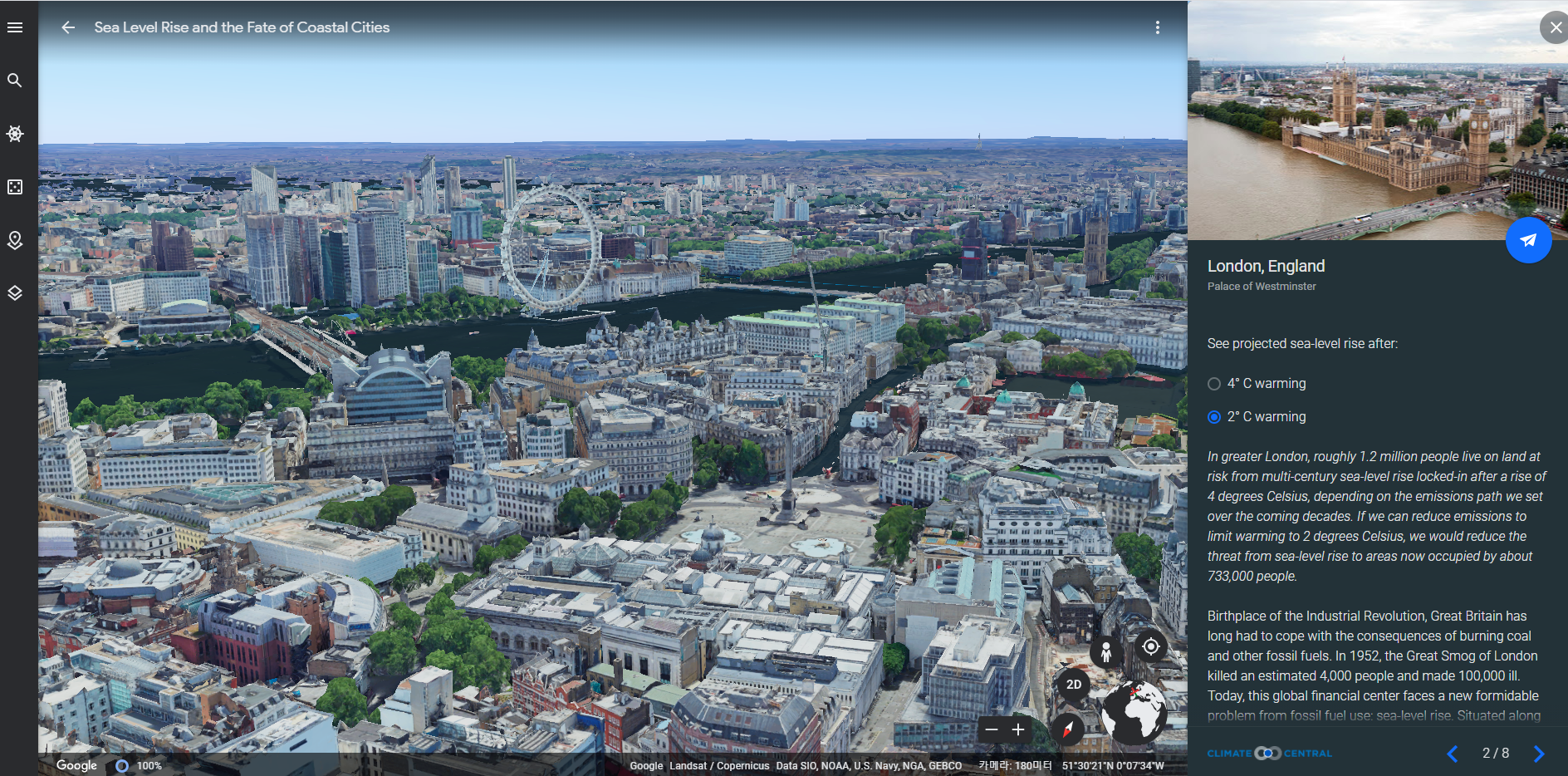Open the three-dot overflow menu
Screen dimensions: 1568x776
click(x=1158, y=27)
